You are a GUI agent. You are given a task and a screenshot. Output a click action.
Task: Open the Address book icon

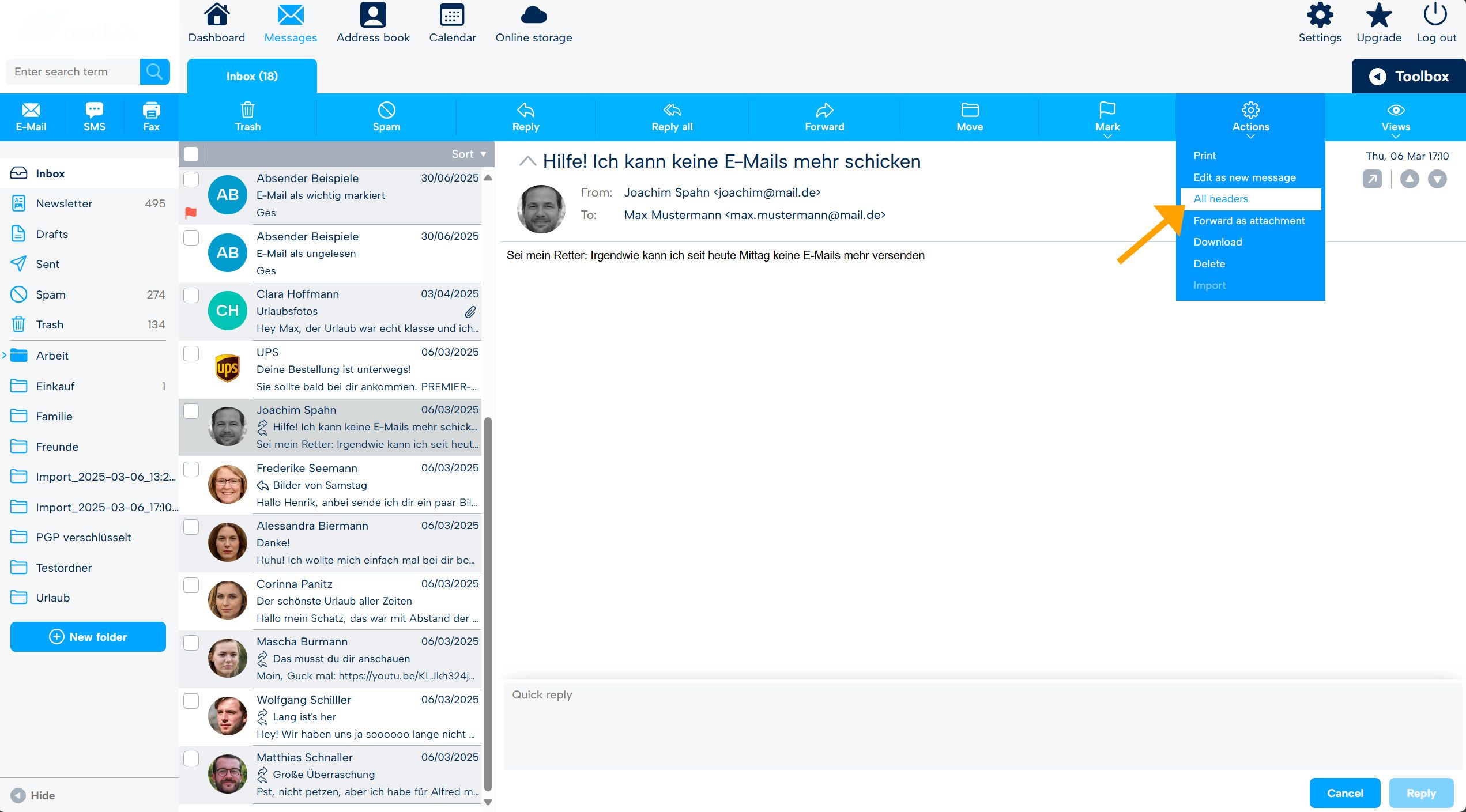(373, 15)
